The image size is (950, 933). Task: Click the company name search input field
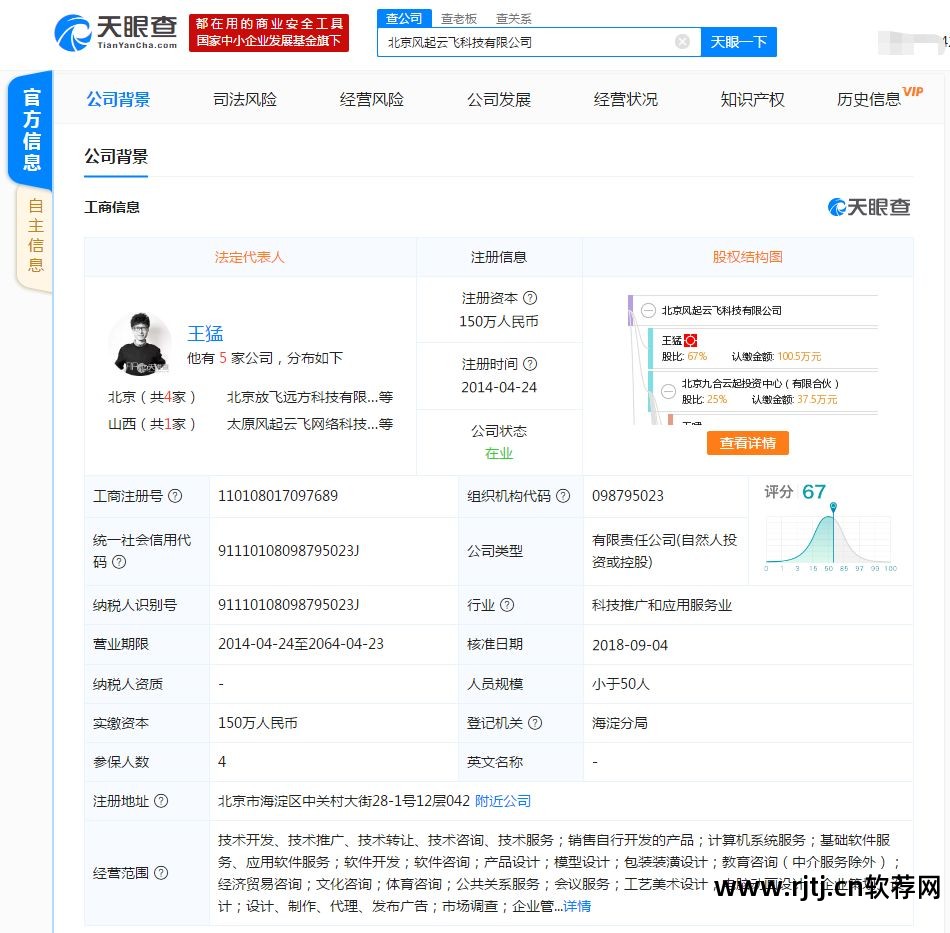point(525,42)
